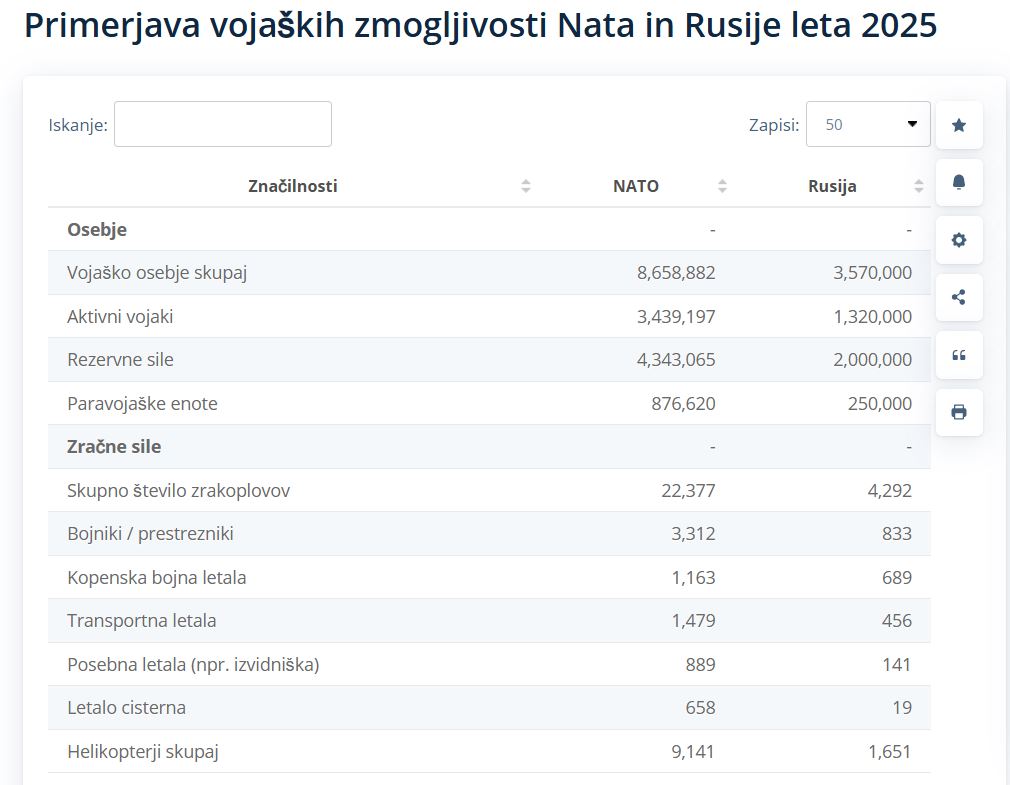Click the NATO column header
The width and height of the screenshot is (1010, 785).
click(x=636, y=186)
